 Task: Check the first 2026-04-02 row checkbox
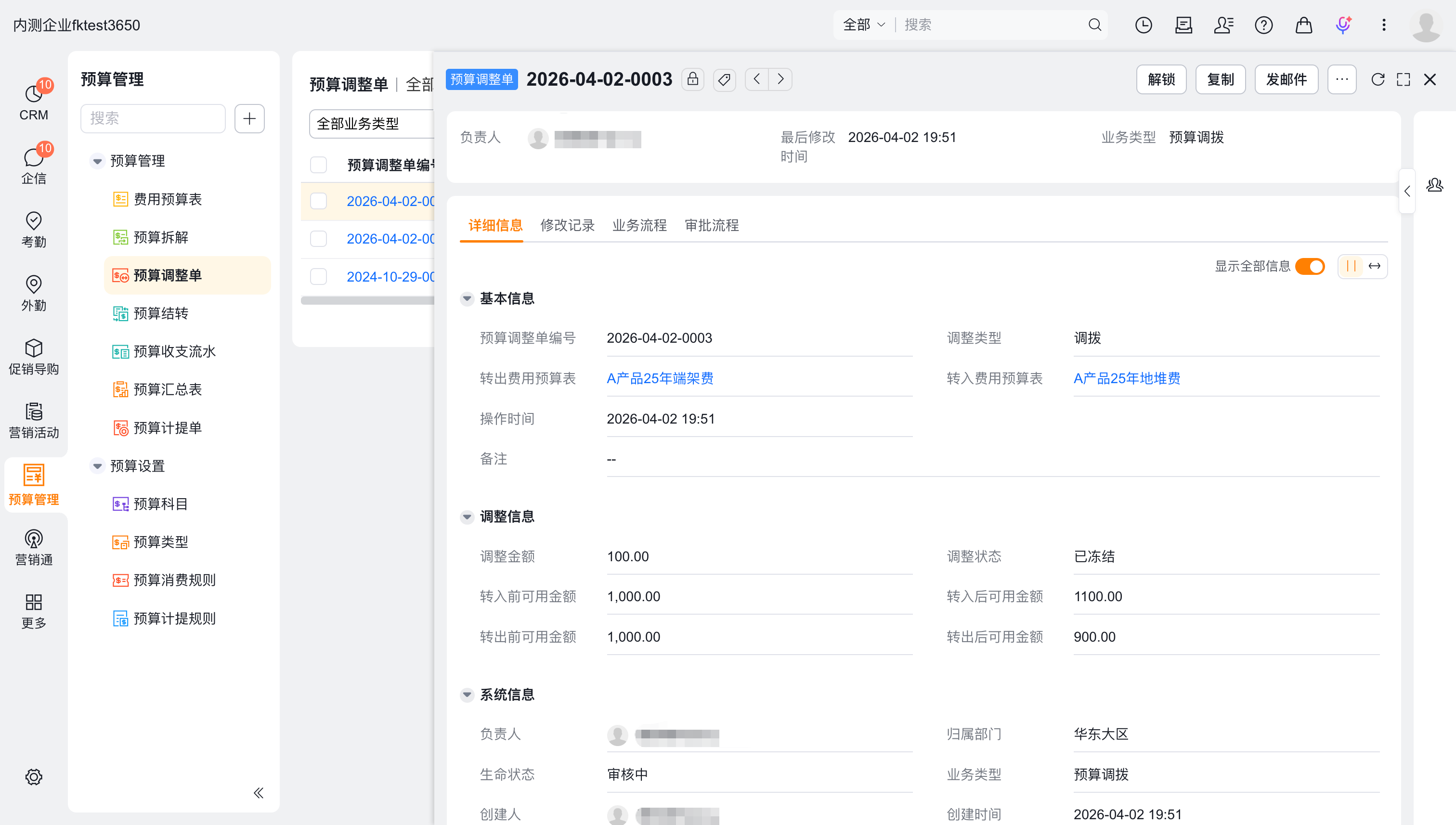tap(319, 201)
